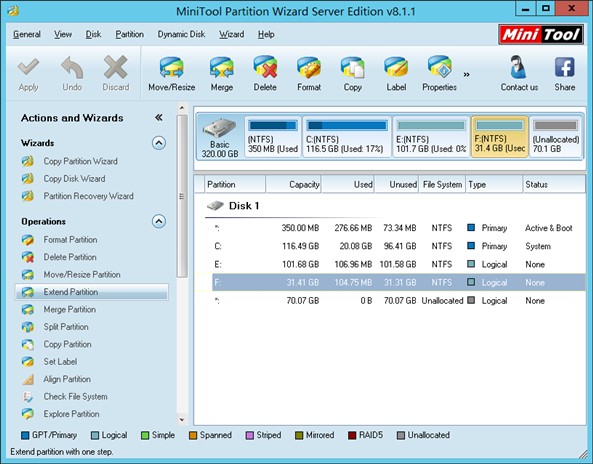
Task: Sort by the Capacity column header
Action: click(x=293, y=185)
